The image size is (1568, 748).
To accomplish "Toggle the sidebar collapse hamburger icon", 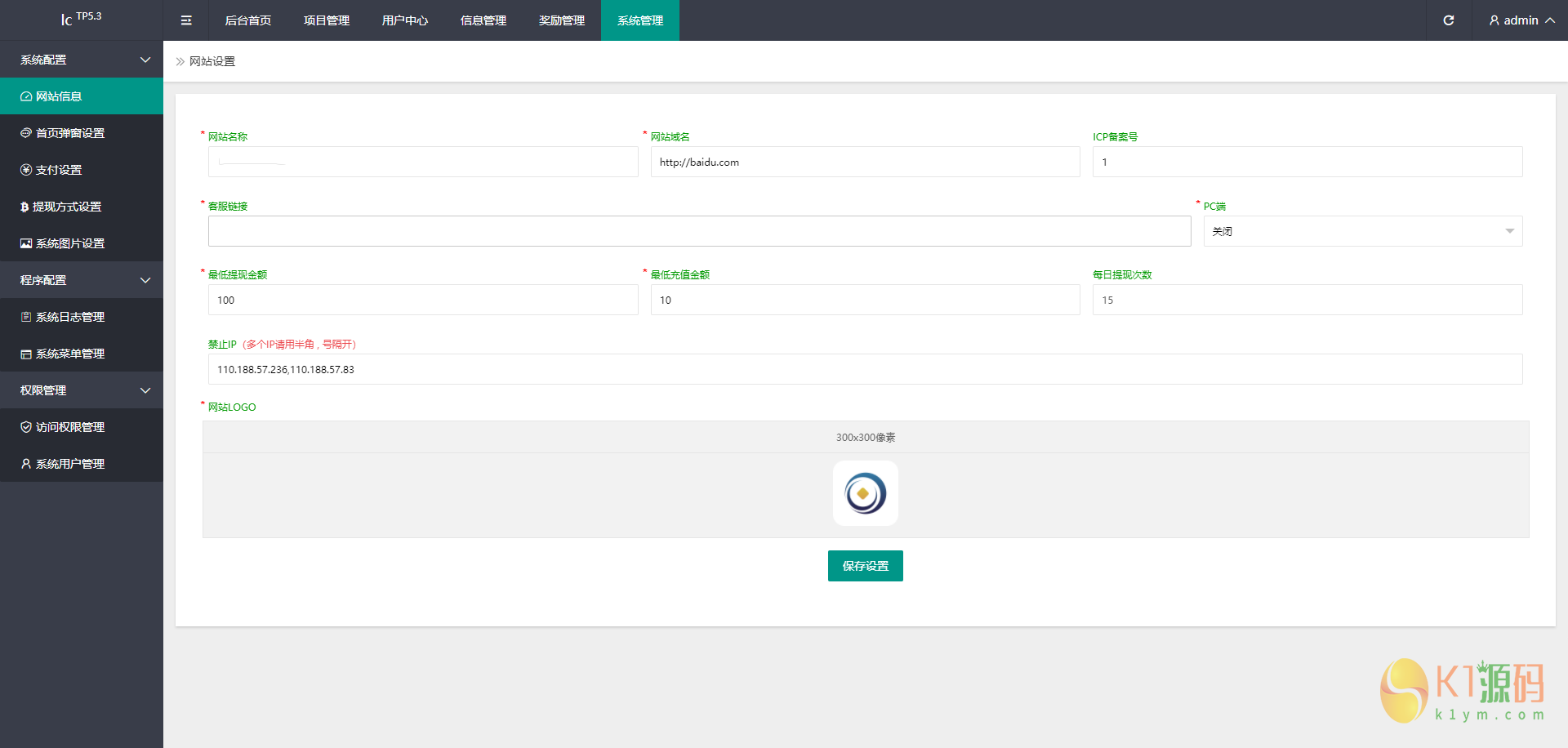I will tap(186, 20).
